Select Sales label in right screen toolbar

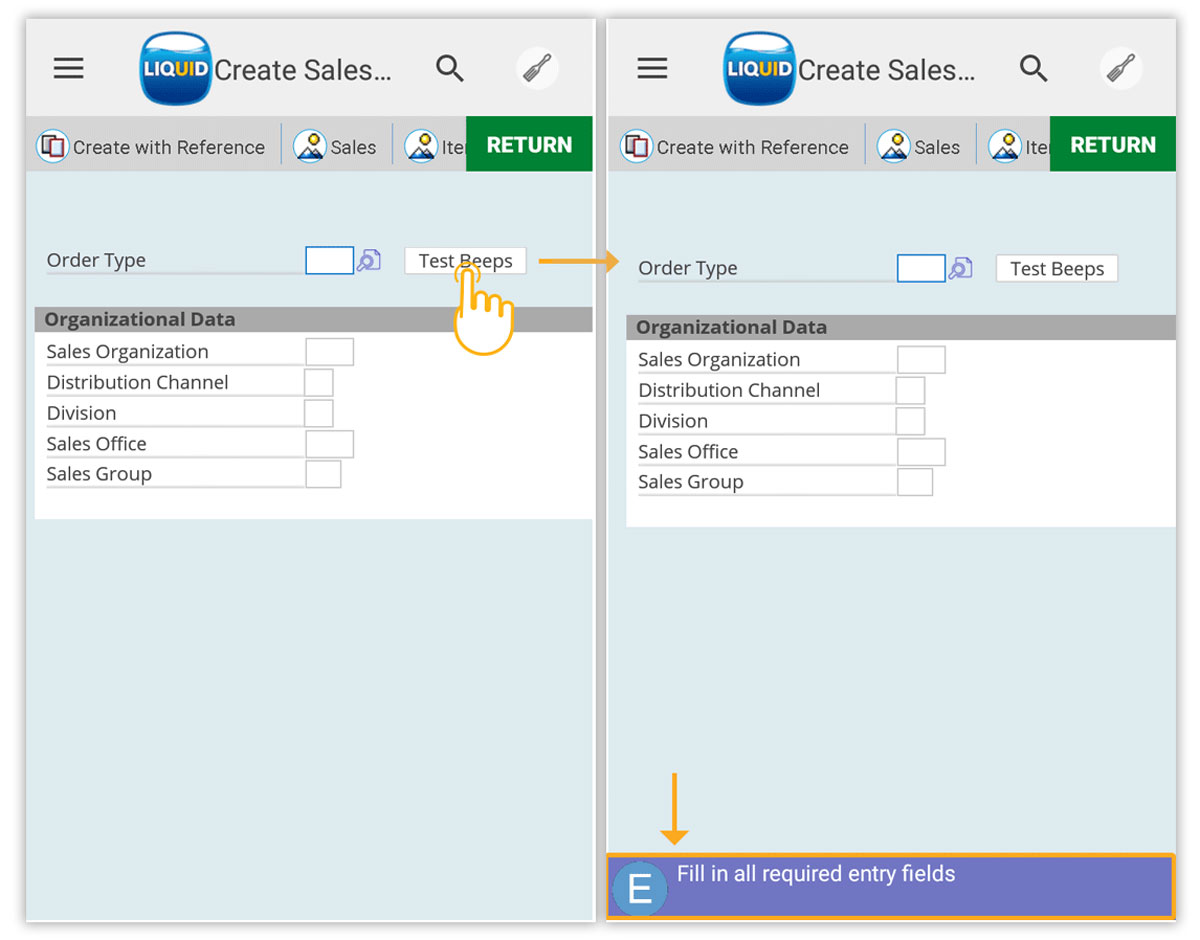937,147
